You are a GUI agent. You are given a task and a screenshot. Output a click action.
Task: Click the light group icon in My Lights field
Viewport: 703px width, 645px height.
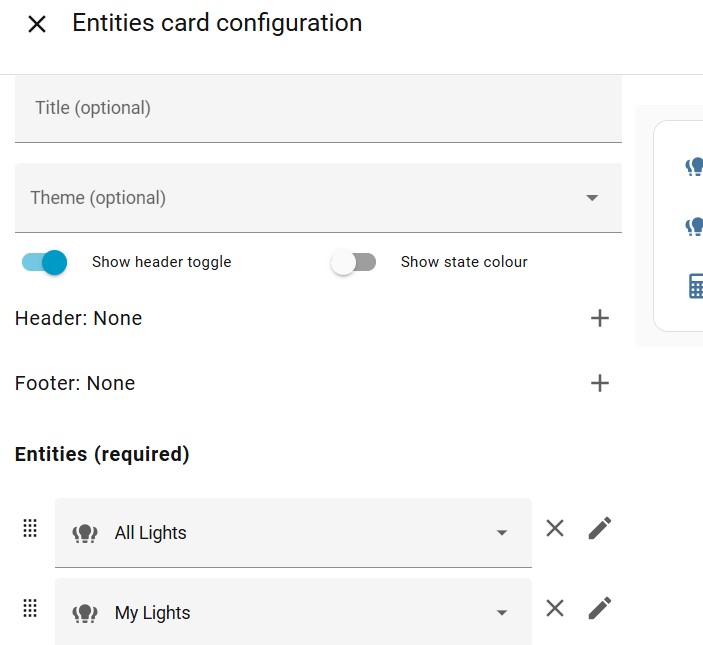point(85,613)
